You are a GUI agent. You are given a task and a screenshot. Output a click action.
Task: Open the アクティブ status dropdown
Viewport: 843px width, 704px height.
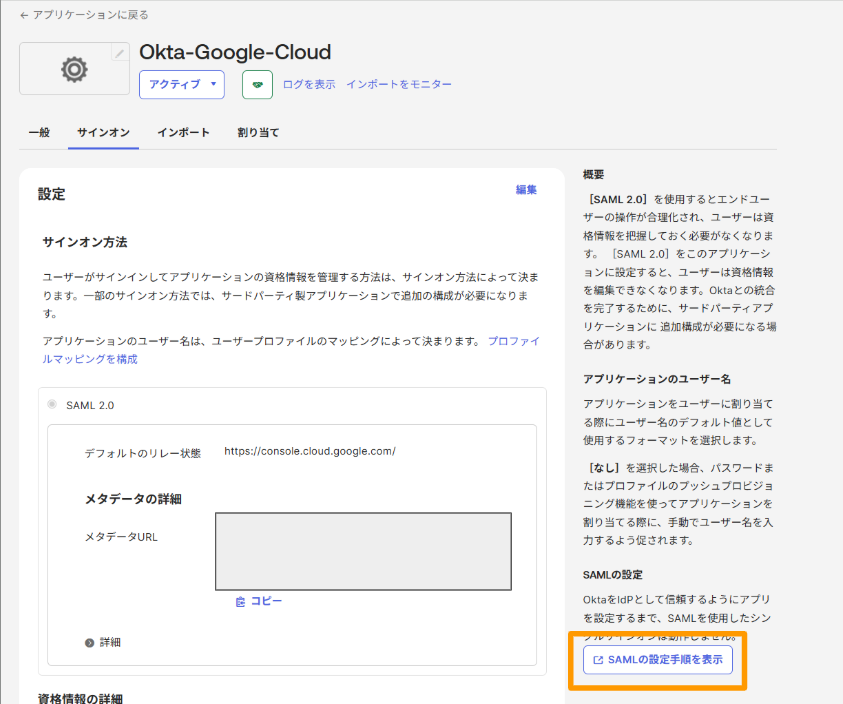pyautogui.click(x=181, y=85)
